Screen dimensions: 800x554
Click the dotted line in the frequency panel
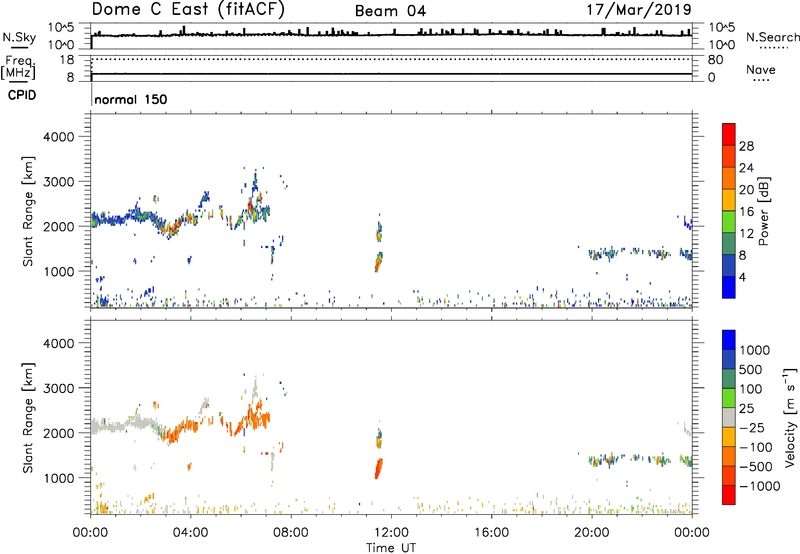pyautogui.click(x=391, y=59)
